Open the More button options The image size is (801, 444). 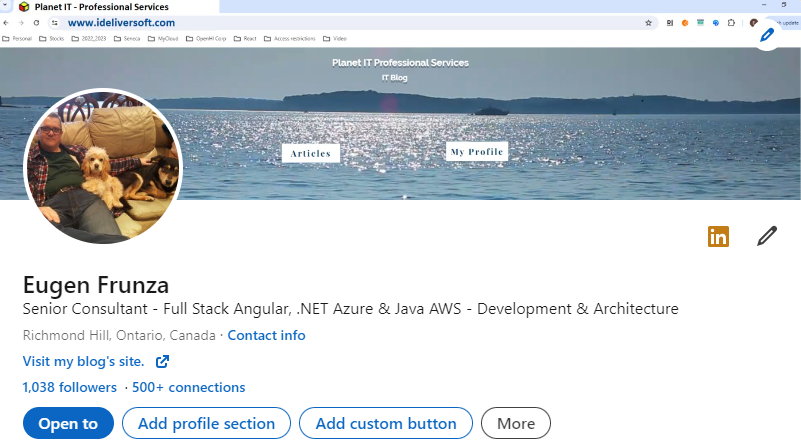pyautogui.click(x=516, y=424)
